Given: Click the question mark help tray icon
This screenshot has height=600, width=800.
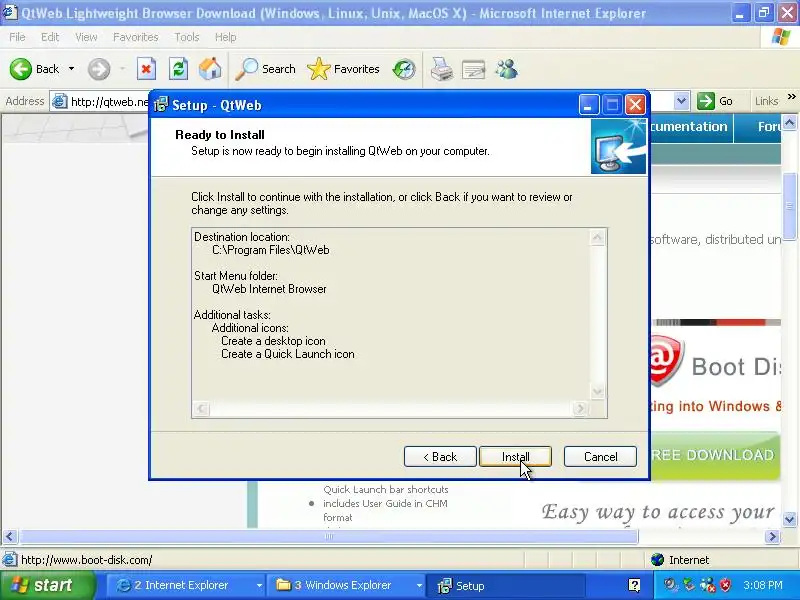Looking at the screenshot, I should 634,585.
